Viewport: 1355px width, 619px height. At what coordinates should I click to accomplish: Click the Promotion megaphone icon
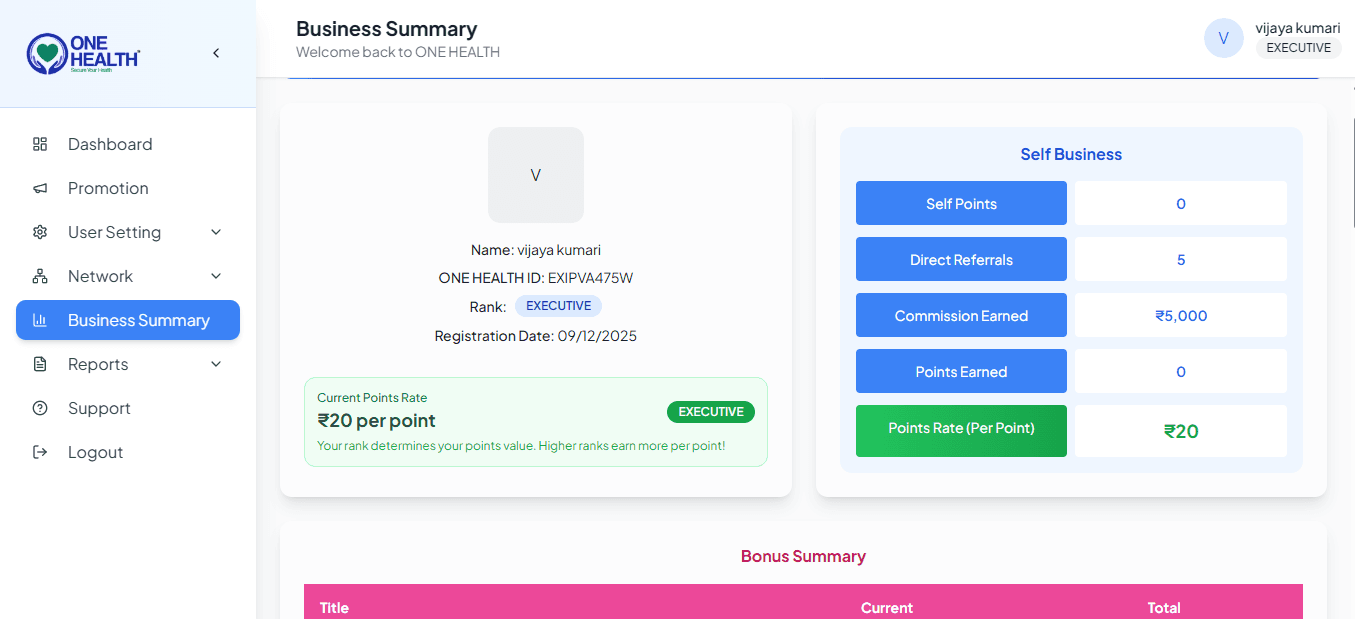(x=40, y=188)
